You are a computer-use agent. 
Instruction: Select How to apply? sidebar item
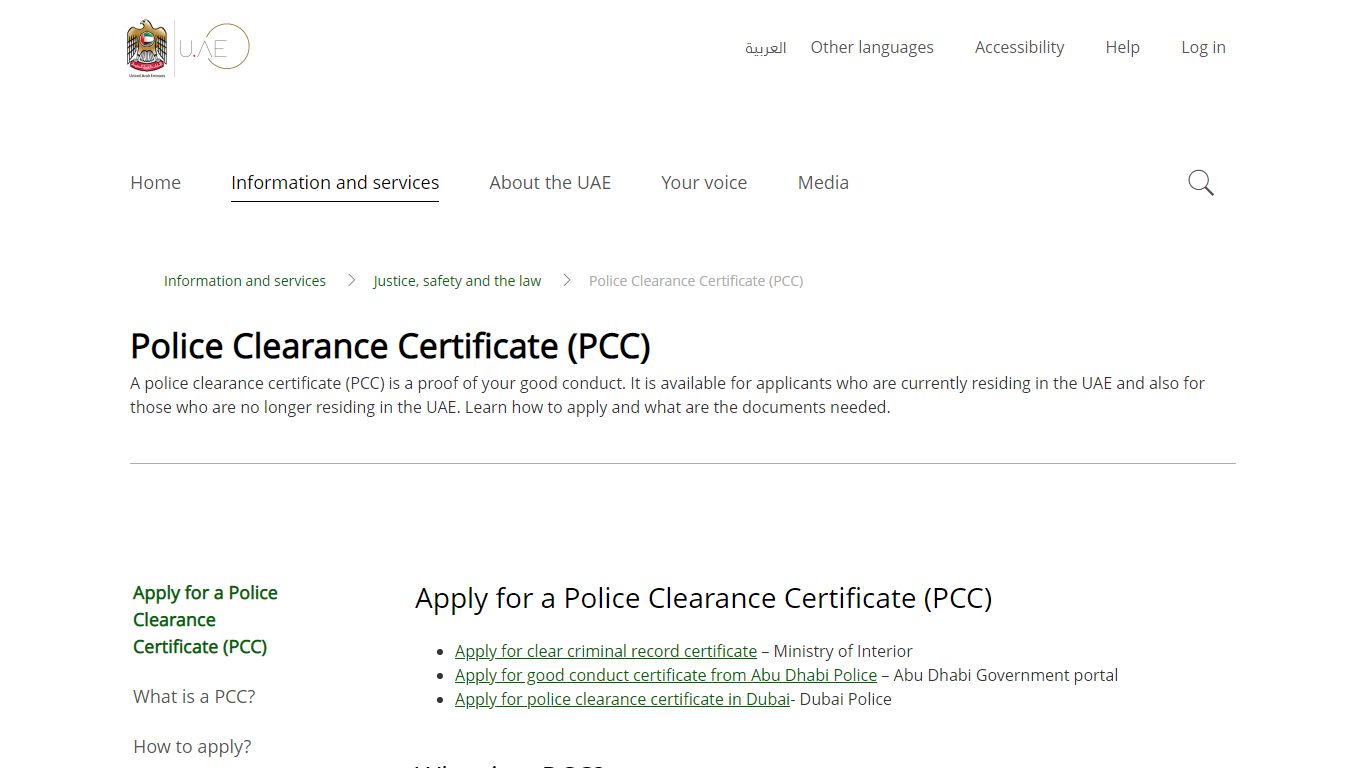pos(192,747)
